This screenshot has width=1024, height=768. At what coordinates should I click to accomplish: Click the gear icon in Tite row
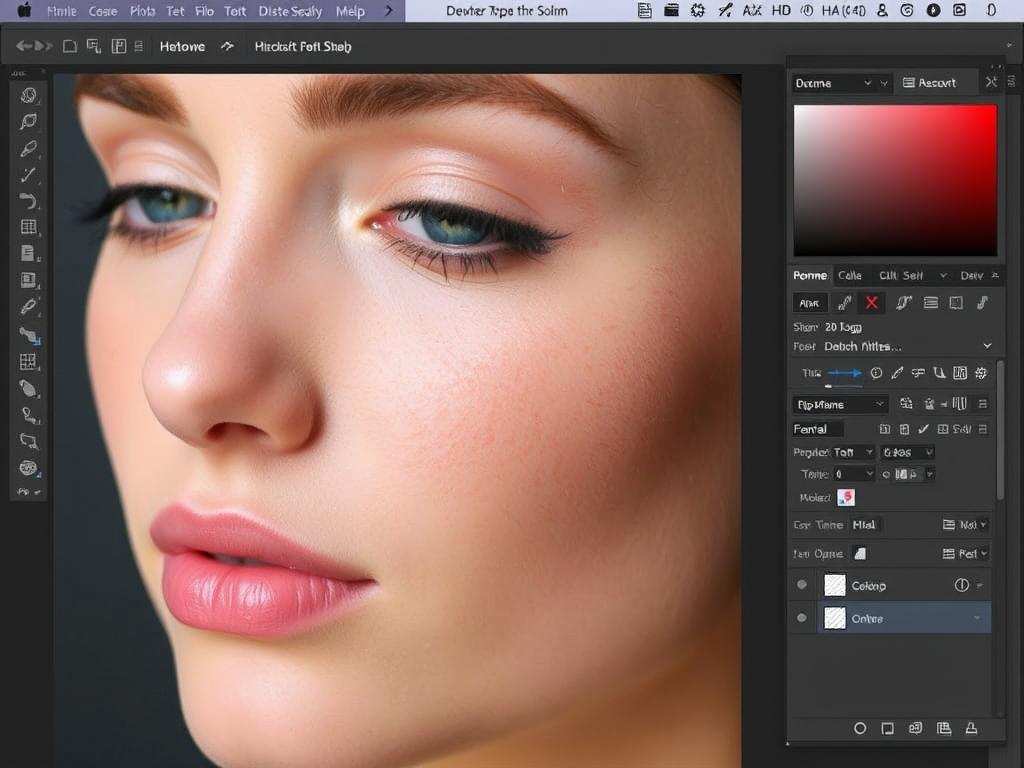[981, 373]
